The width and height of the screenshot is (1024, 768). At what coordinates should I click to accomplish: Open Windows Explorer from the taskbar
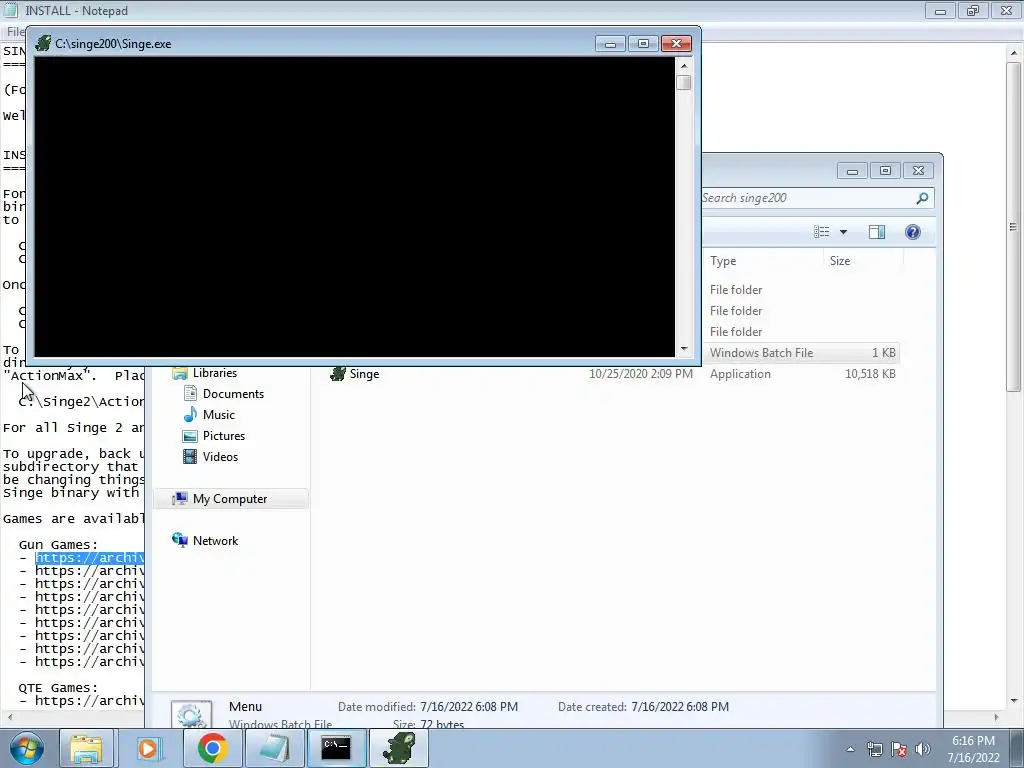[x=86, y=748]
